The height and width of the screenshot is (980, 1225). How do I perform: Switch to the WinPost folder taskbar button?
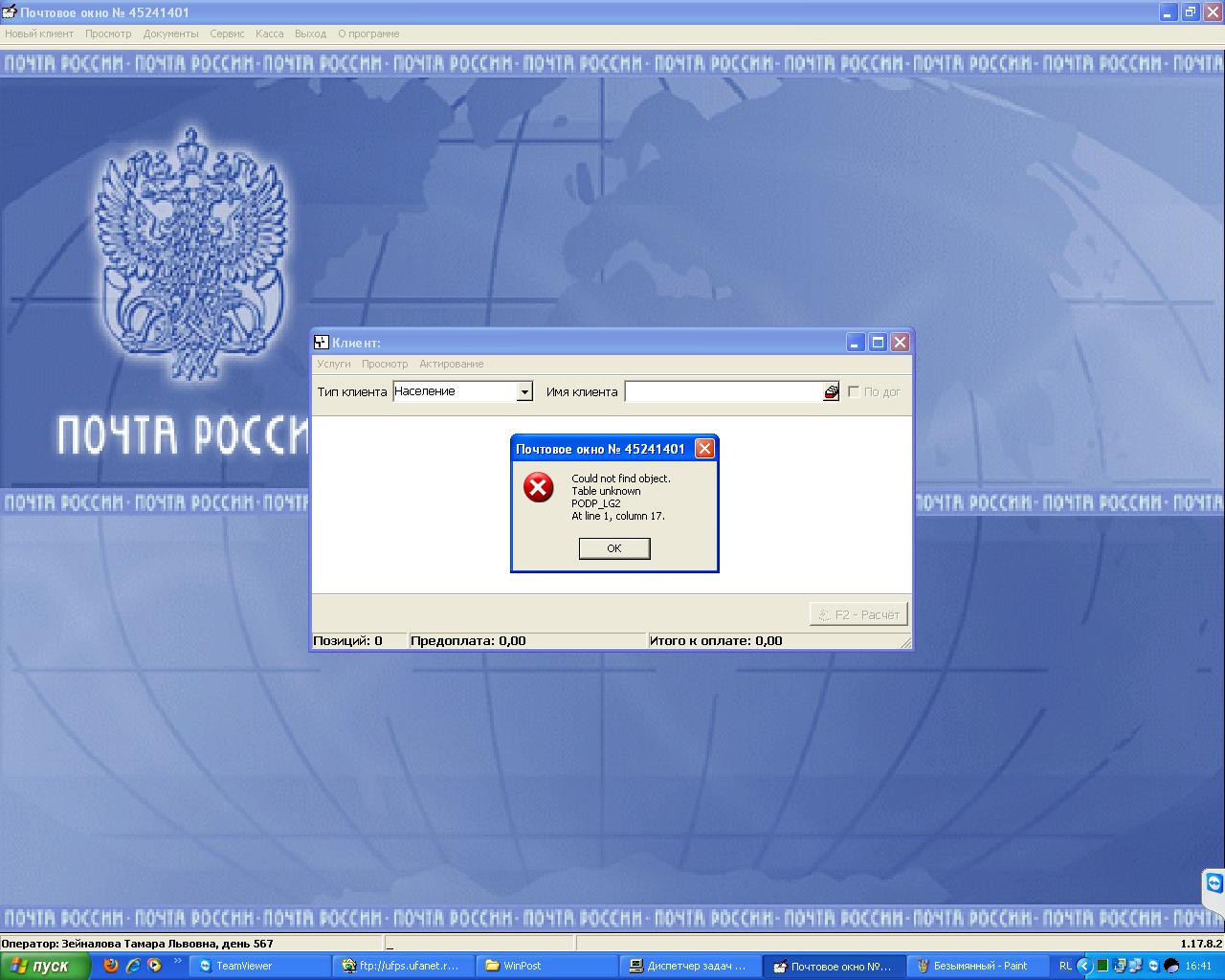547,967
